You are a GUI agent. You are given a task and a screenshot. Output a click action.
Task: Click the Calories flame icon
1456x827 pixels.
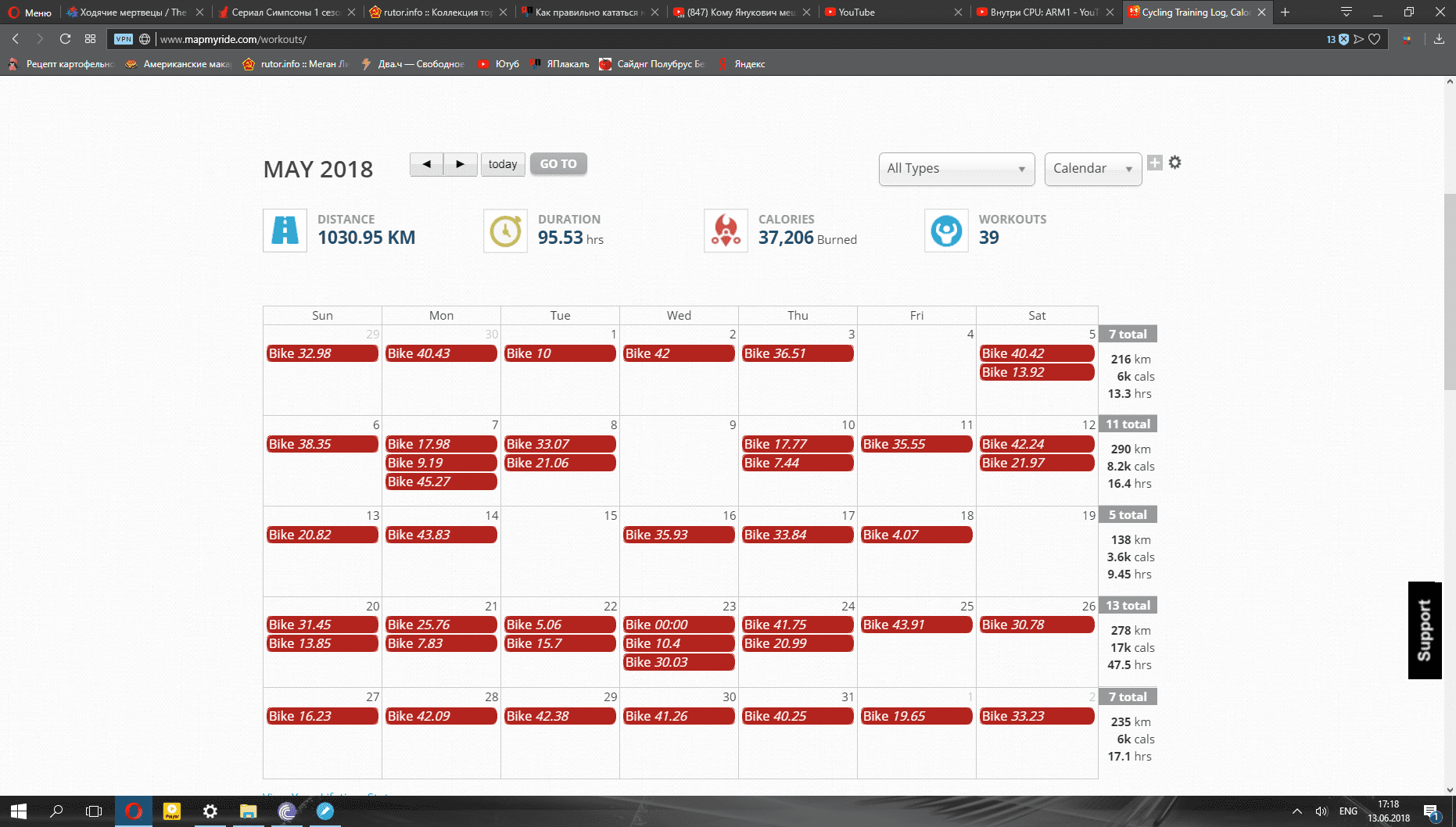726,231
